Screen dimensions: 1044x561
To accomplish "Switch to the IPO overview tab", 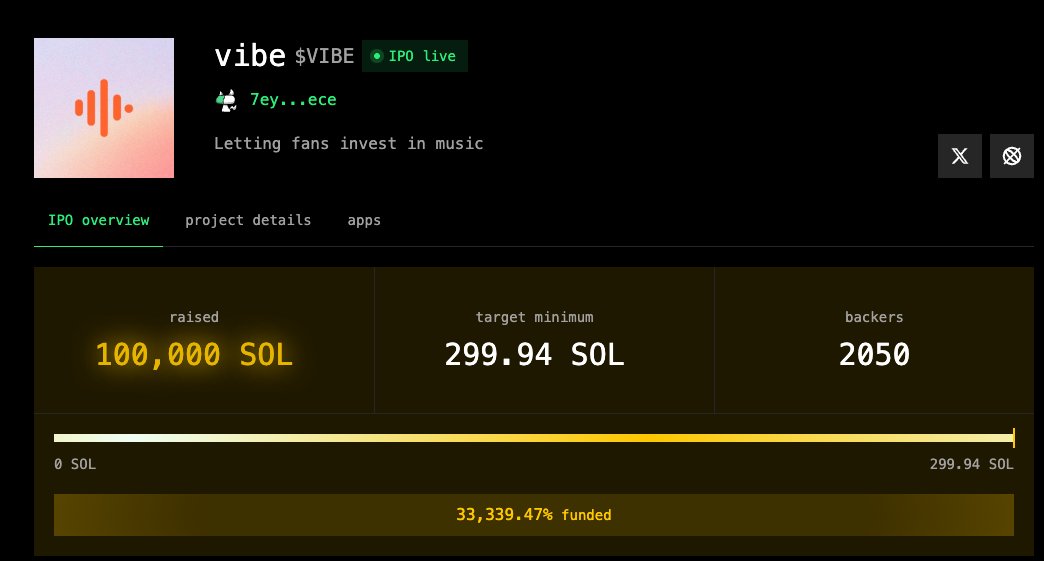I will click(x=98, y=220).
